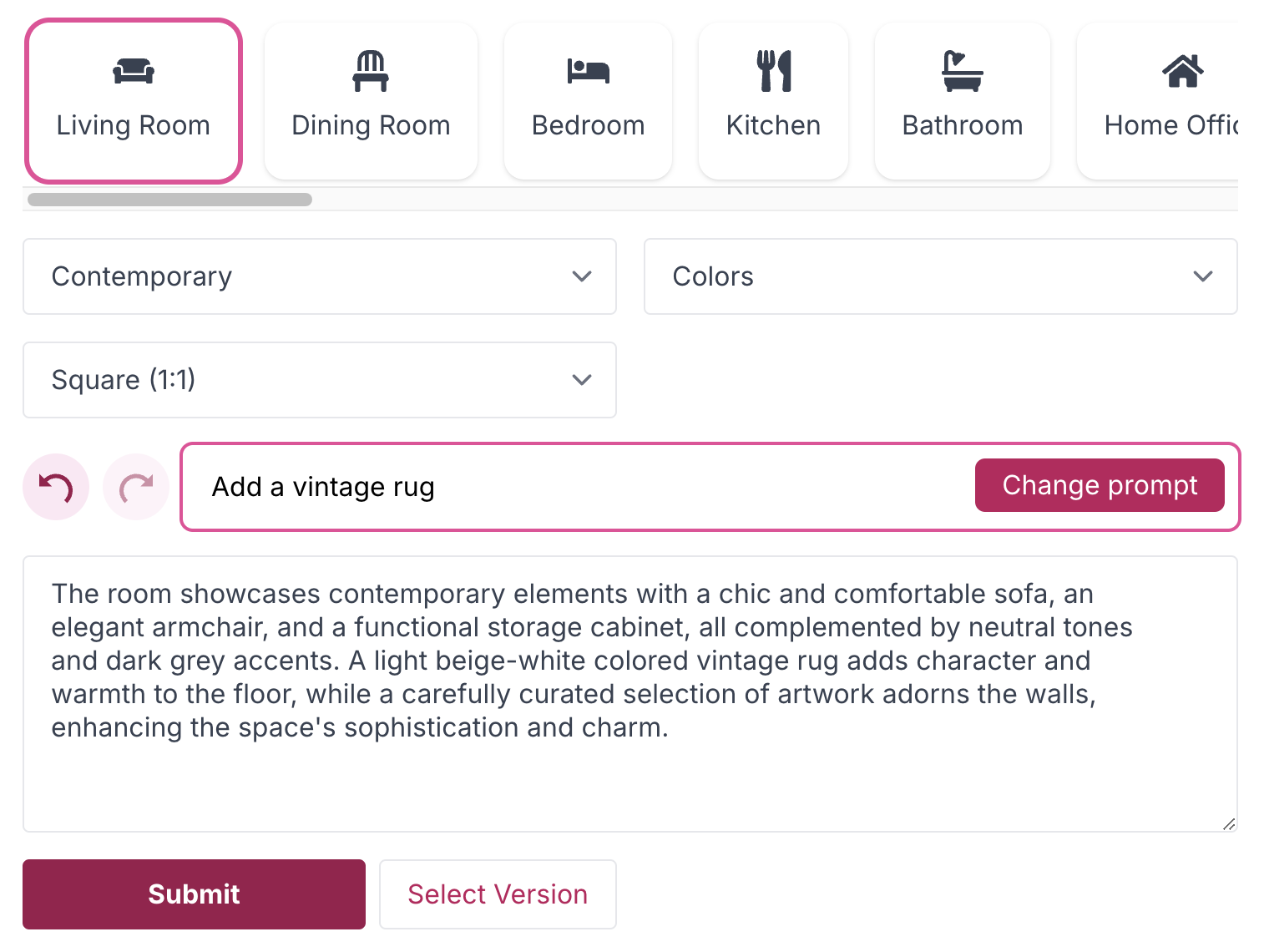Open the Contemporary style dropdown
The image size is (1264, 952).
coord(320,276)
